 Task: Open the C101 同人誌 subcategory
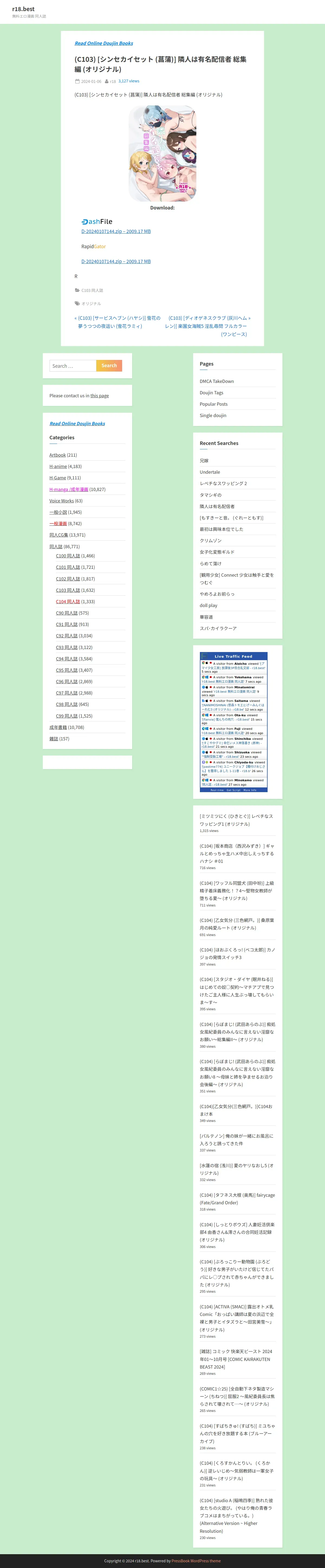coord(68,567)
